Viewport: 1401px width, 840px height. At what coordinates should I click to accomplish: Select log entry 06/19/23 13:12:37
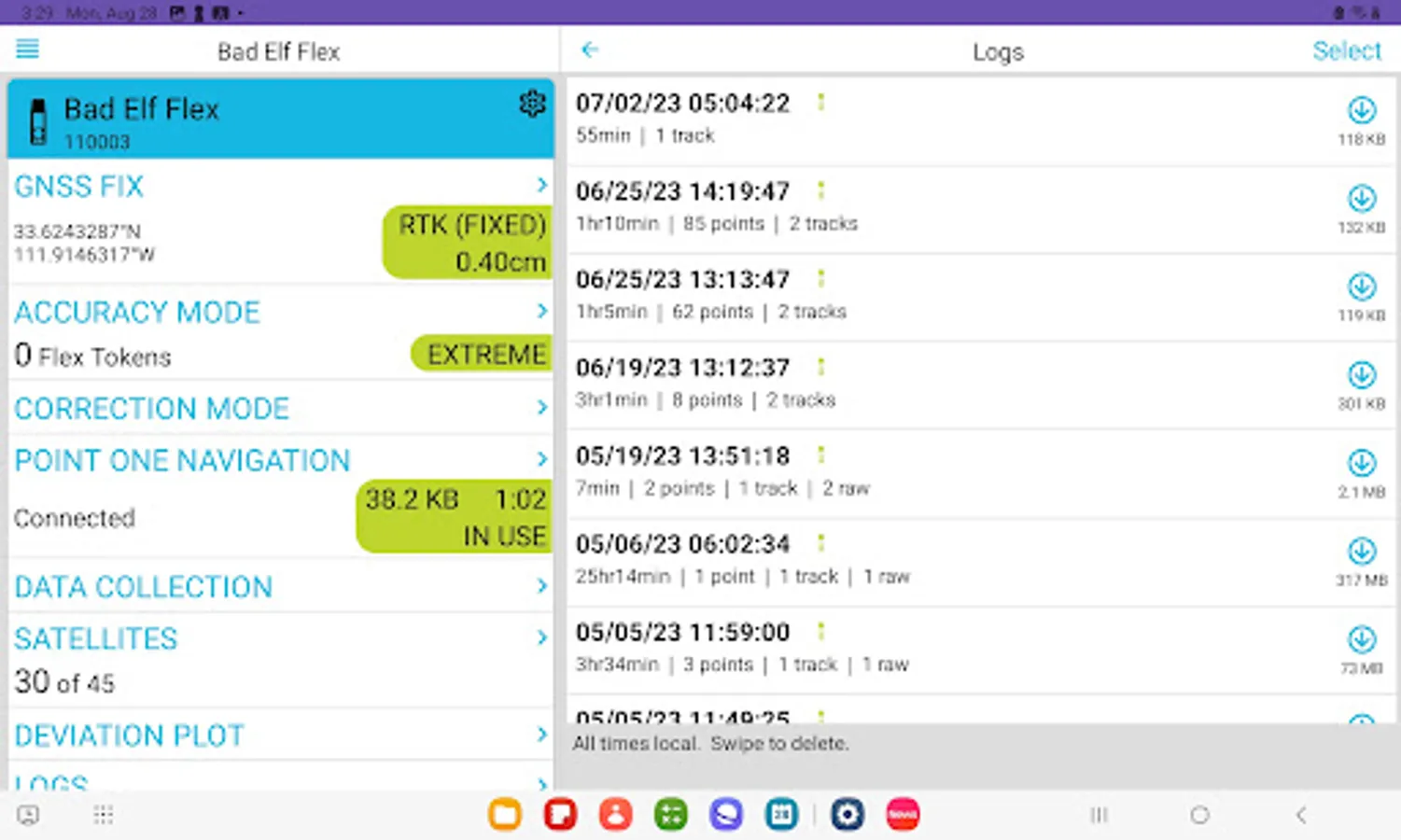tap(981, 386)
